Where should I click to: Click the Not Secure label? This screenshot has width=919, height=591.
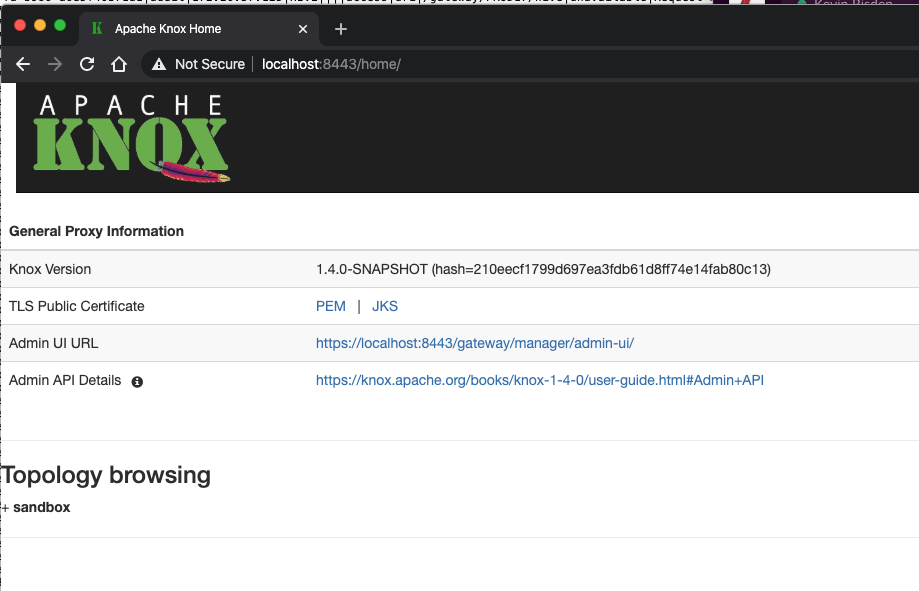pos(210,64)
